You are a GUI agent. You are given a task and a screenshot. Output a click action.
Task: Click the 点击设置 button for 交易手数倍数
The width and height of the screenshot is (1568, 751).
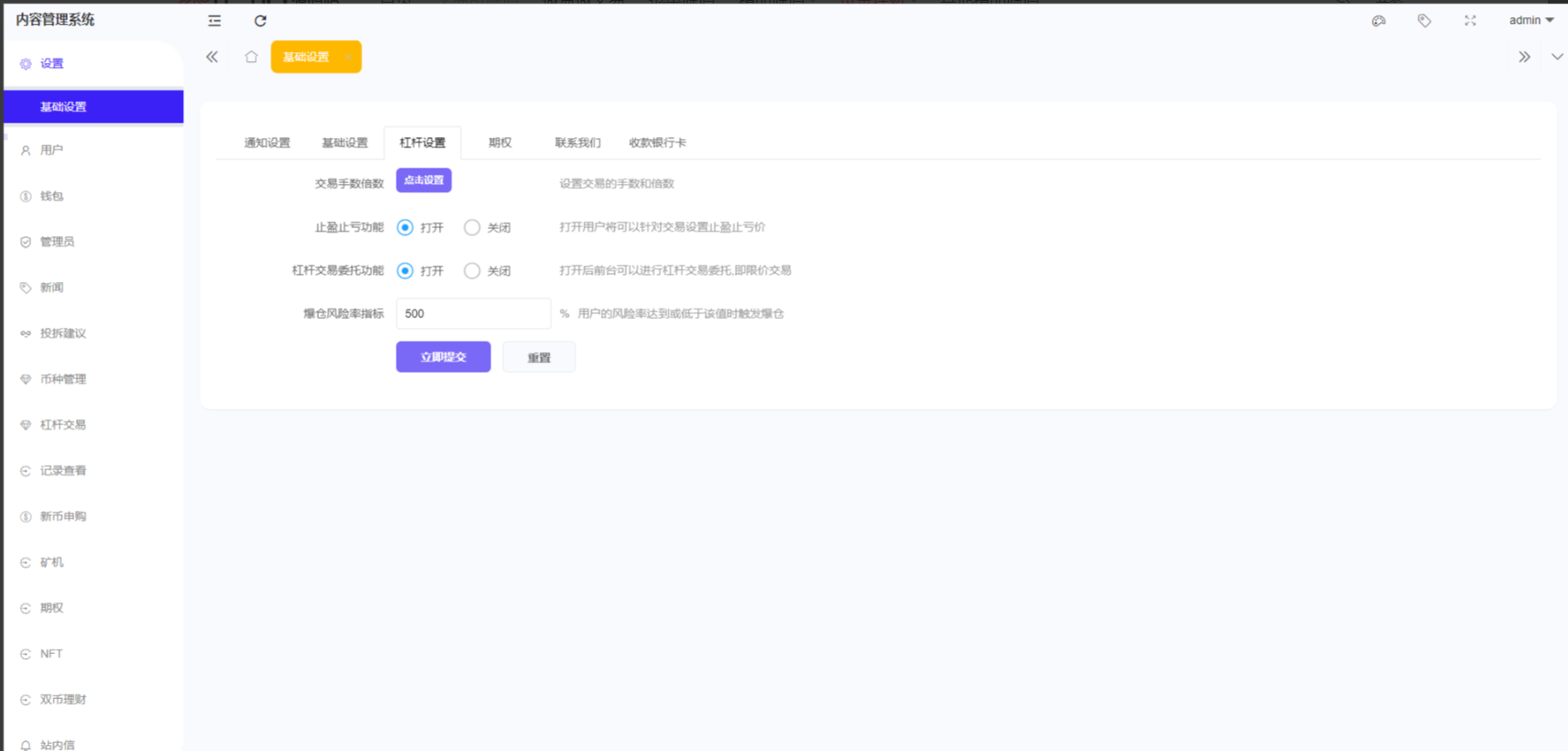[x=423, y=180]
